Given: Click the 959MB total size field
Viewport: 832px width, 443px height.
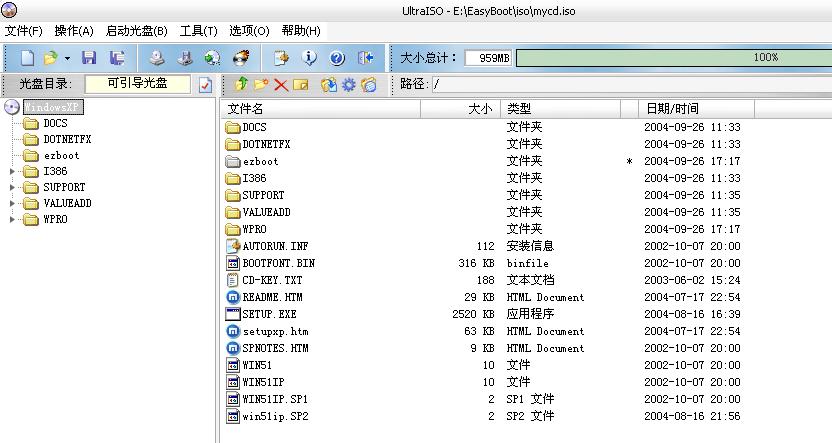Looking at the screenshot, I should [488, 58].
